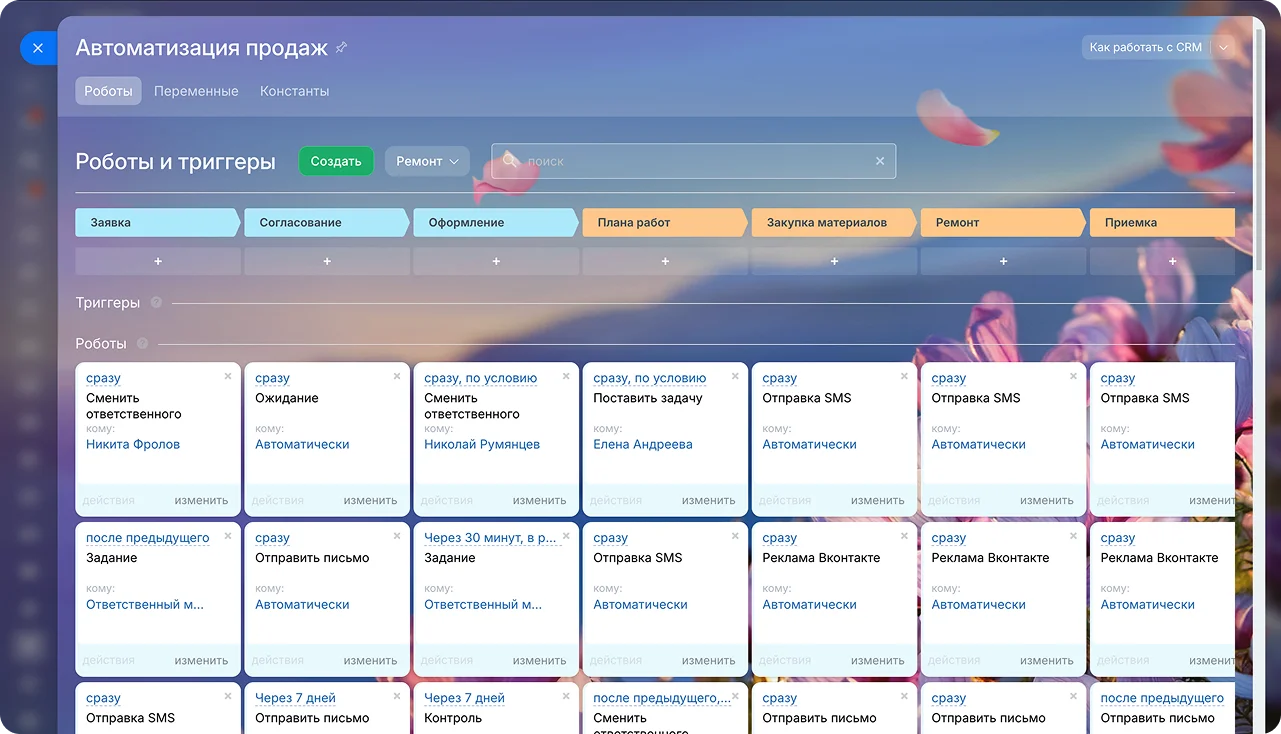Open the Елена Андреева assignee link
This screenshot has width=1281, height=734.
click(642, 445)
